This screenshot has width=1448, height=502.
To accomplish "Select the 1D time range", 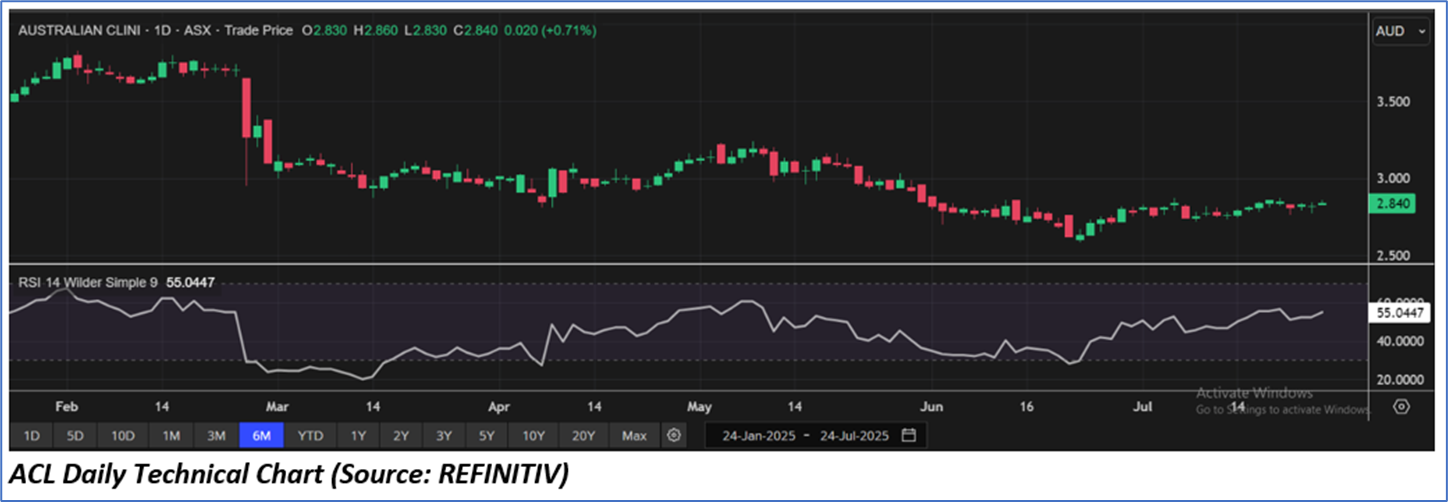I will pos(31,436).
